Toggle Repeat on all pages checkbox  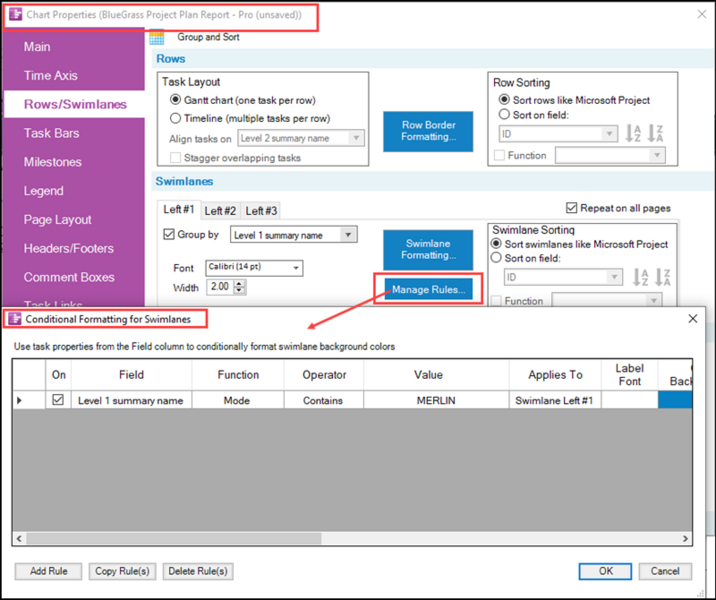click(x=572, y=208)
